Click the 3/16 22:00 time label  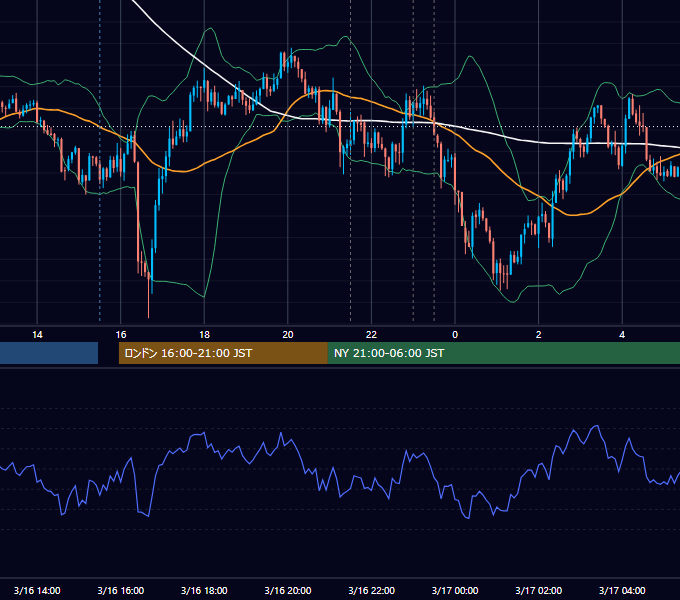(372, 590)
